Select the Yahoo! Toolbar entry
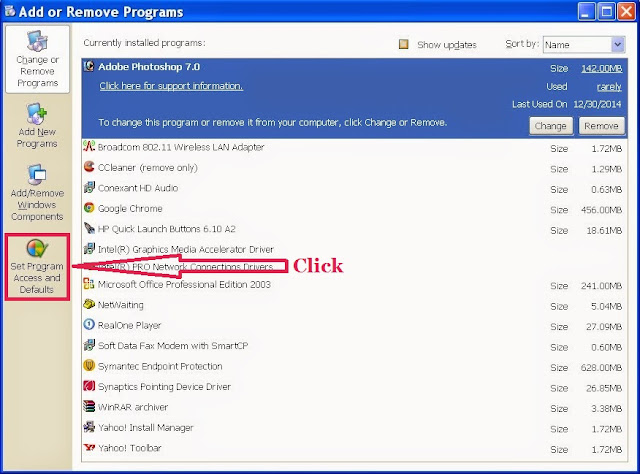This screenshot has width=640, height=474. click(354, 448)
